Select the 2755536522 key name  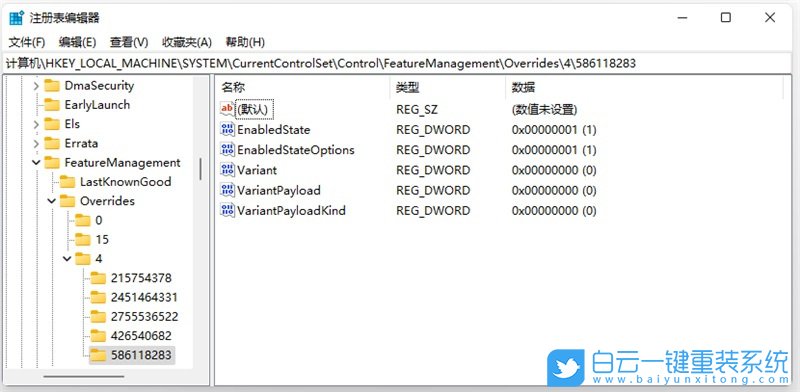click(144, 316)
